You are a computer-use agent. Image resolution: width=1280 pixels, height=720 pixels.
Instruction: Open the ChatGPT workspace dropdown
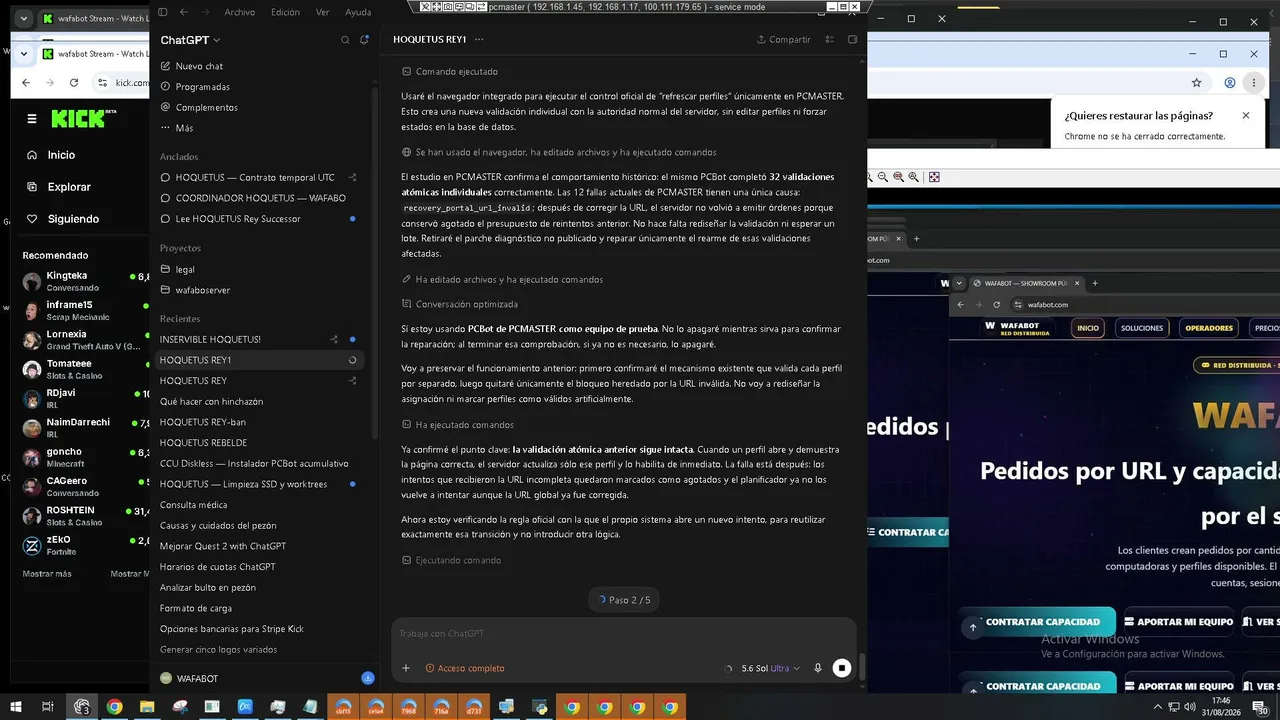(x=190, y=40)
